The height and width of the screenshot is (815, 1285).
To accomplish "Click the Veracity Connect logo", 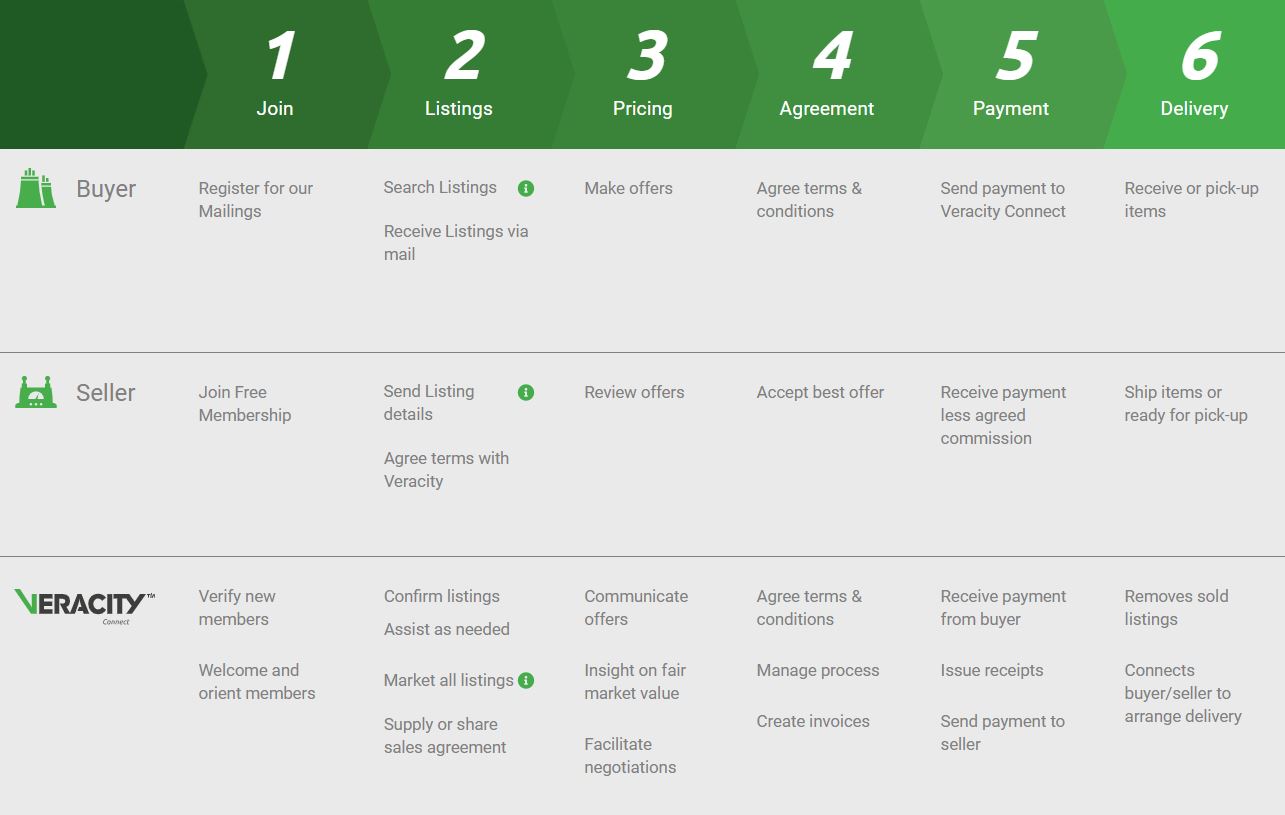I will (85, 604).
